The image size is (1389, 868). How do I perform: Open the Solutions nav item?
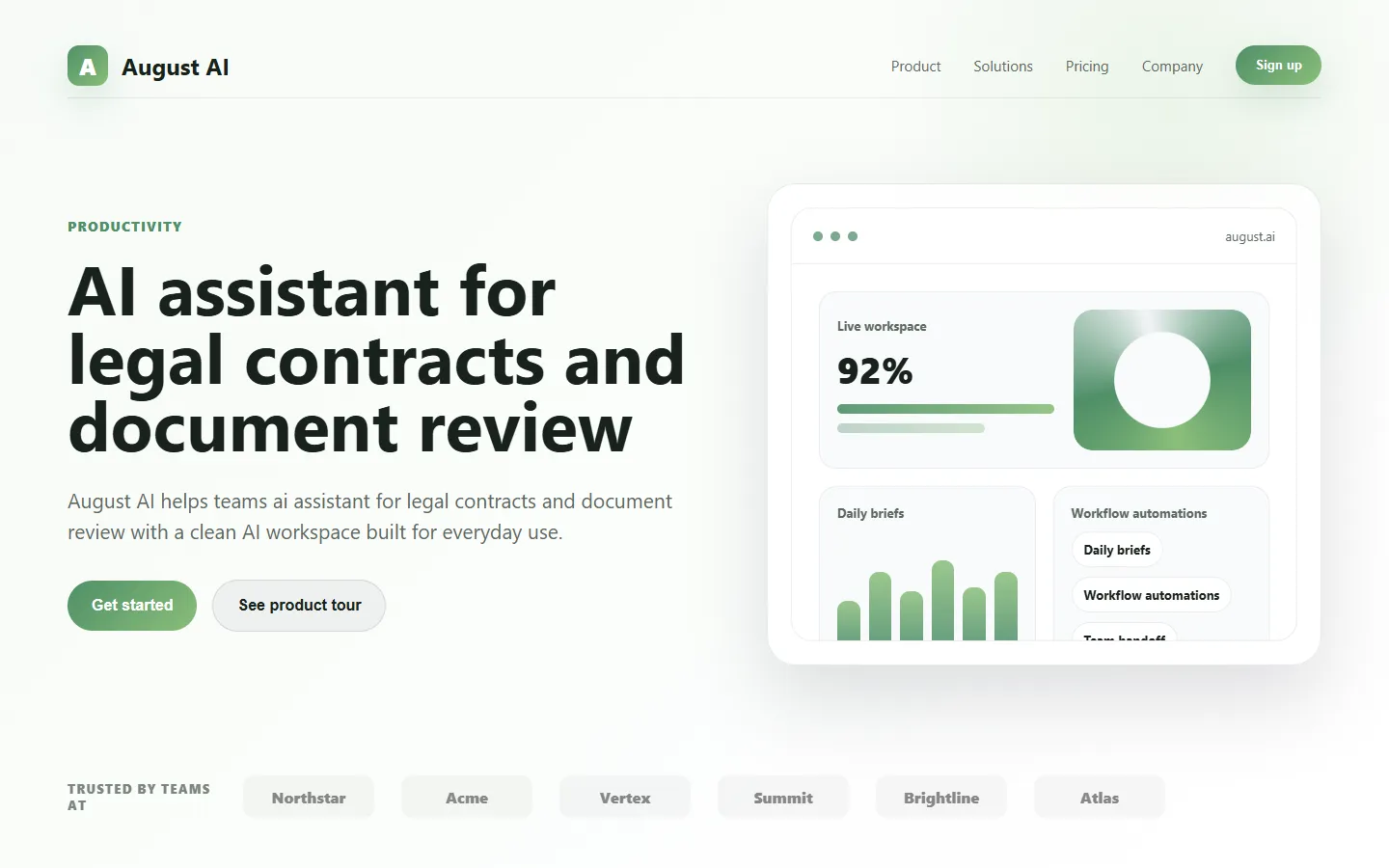(1003, 67)
